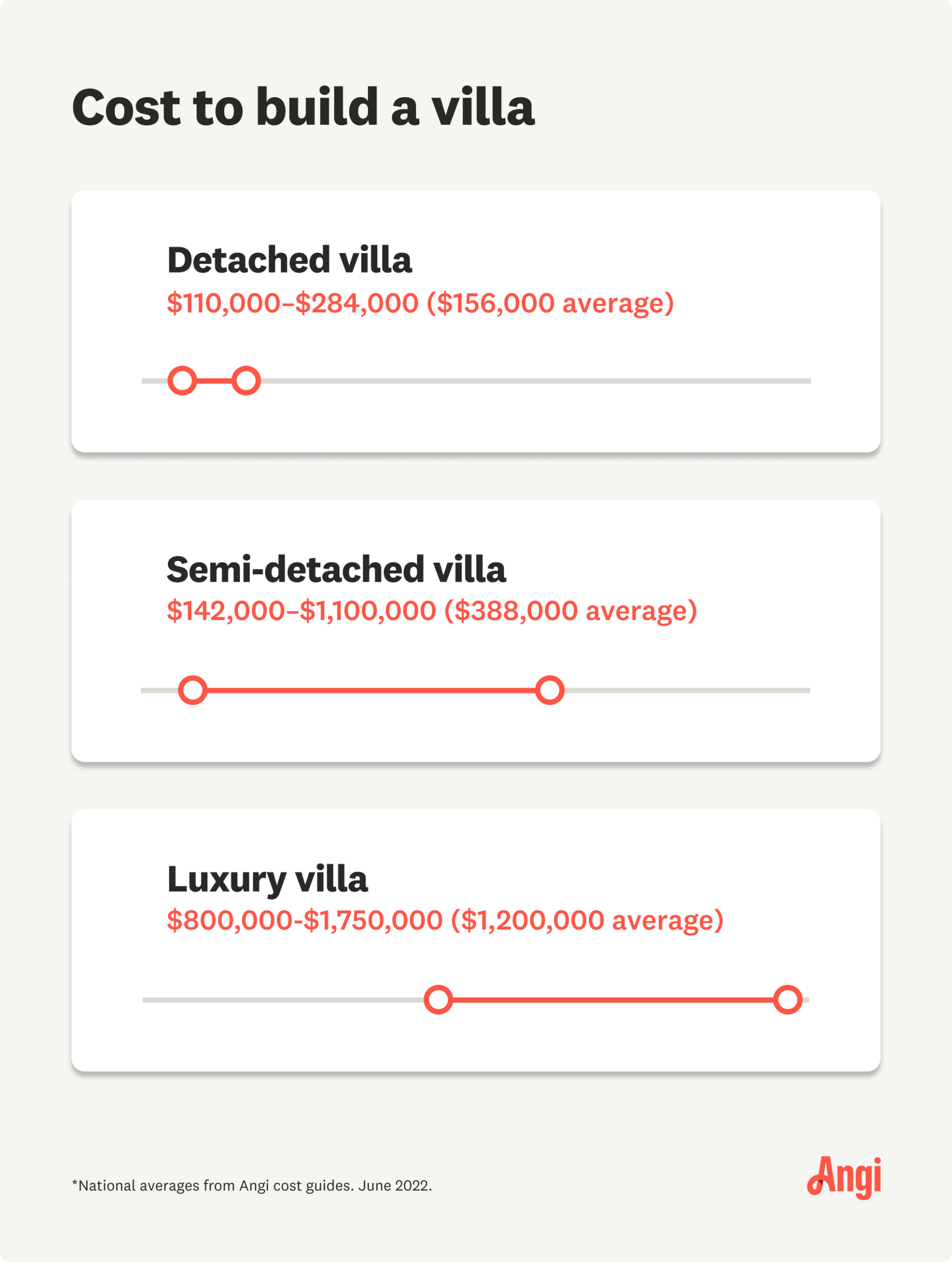Viewport: 952px width, 1262px height.
Task: Click the Detached villa low-end slider handle
Action: click(x=182, y=381)
